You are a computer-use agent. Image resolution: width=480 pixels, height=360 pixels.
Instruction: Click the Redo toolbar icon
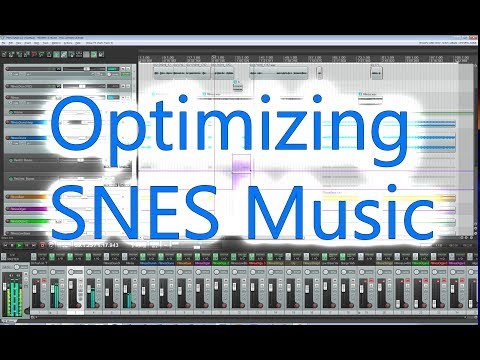pyautogui.click(x=41, y=54)
